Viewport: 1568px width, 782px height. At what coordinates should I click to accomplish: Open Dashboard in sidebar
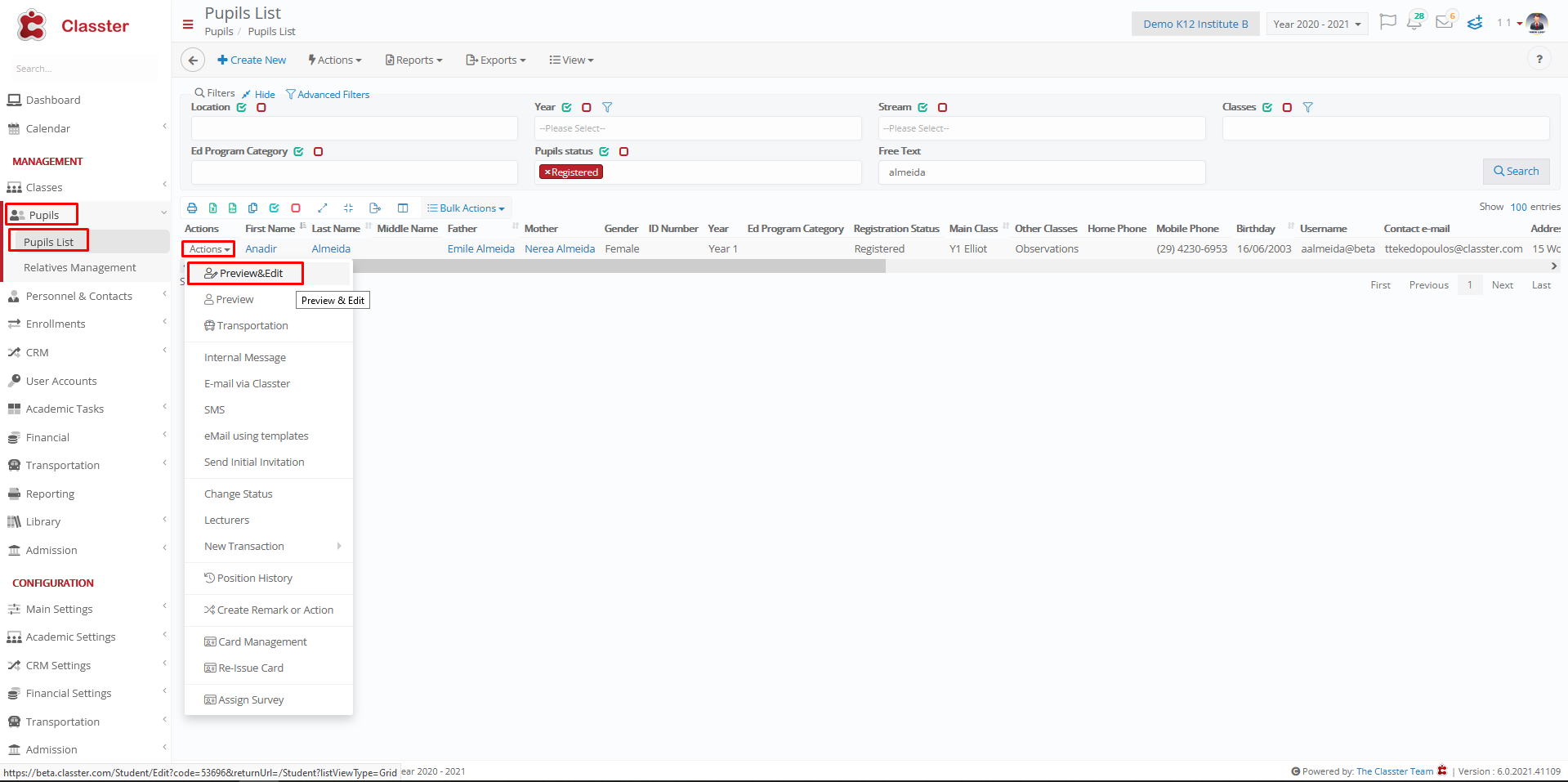pos(53,101)
